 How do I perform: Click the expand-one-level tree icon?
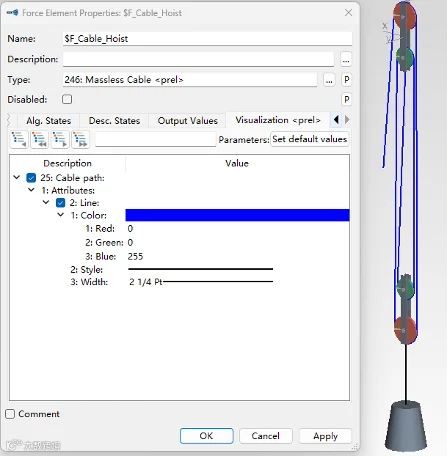click(x=60, y=139)
